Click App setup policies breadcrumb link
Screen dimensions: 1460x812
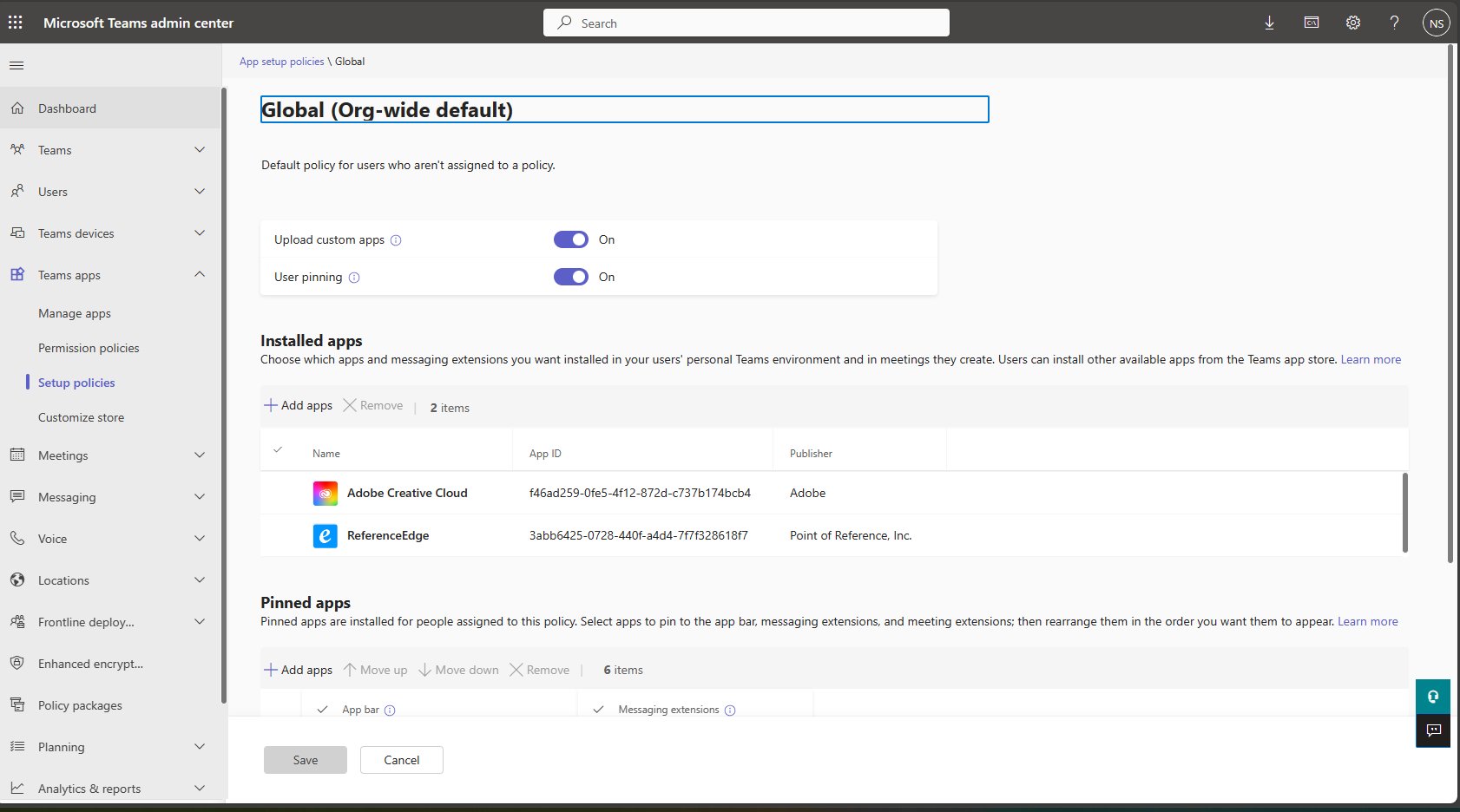tap(281, 62)
